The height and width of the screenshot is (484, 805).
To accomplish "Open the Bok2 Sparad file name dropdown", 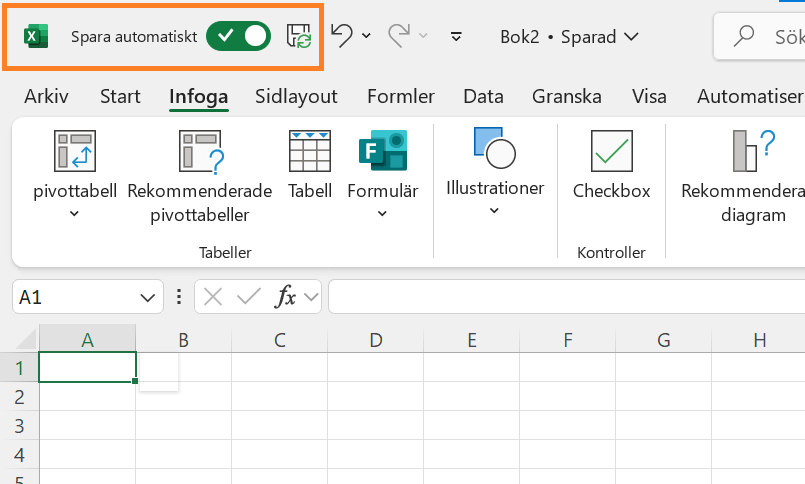I will (x=569, y=37).
